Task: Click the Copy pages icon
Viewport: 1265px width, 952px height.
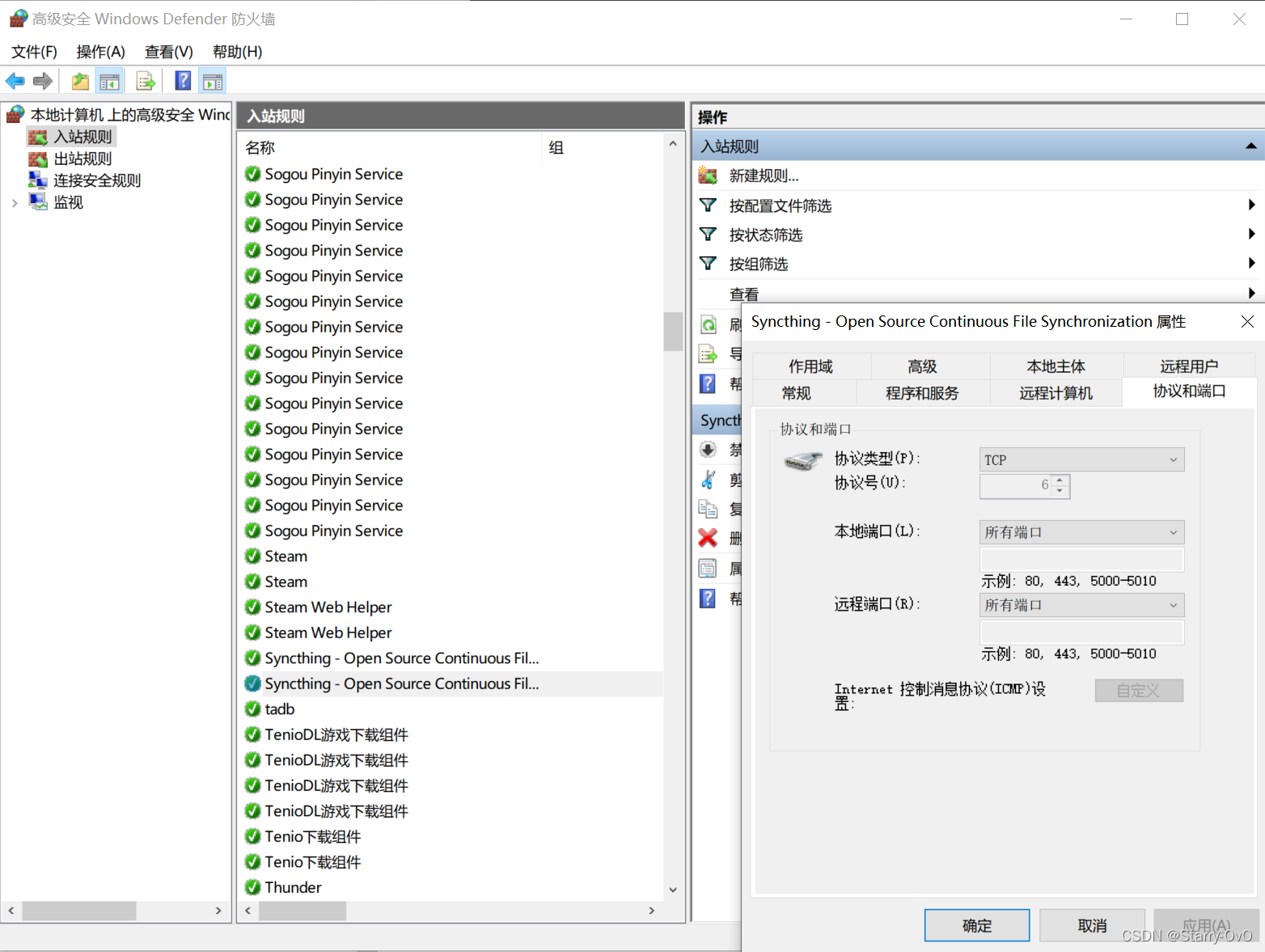Action: (708, 509)
